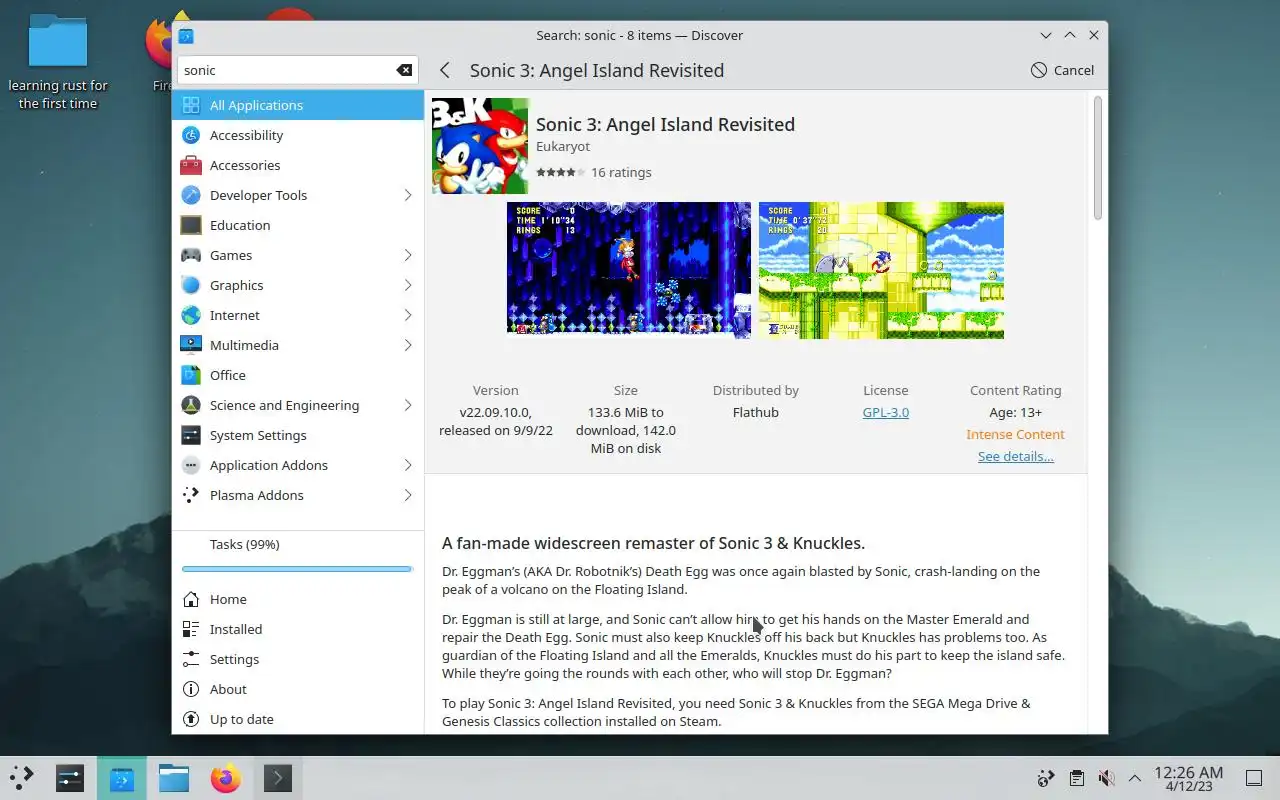Show hidden system tray icons
The width and height of the screenshot is (1280, 800).
[1135, 778]
